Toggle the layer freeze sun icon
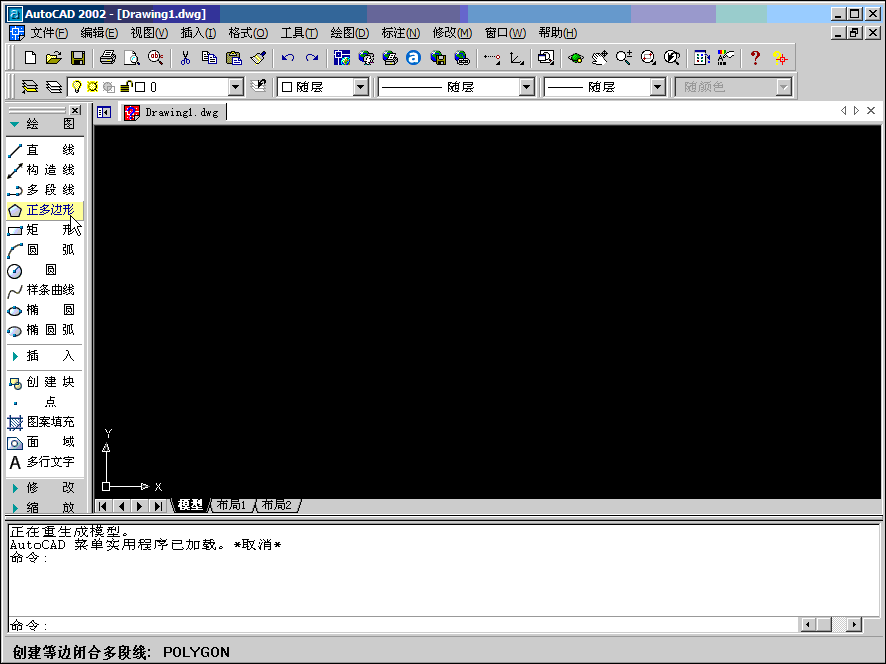The height and width of the screenshot is (664, 886). click(92, 88)
